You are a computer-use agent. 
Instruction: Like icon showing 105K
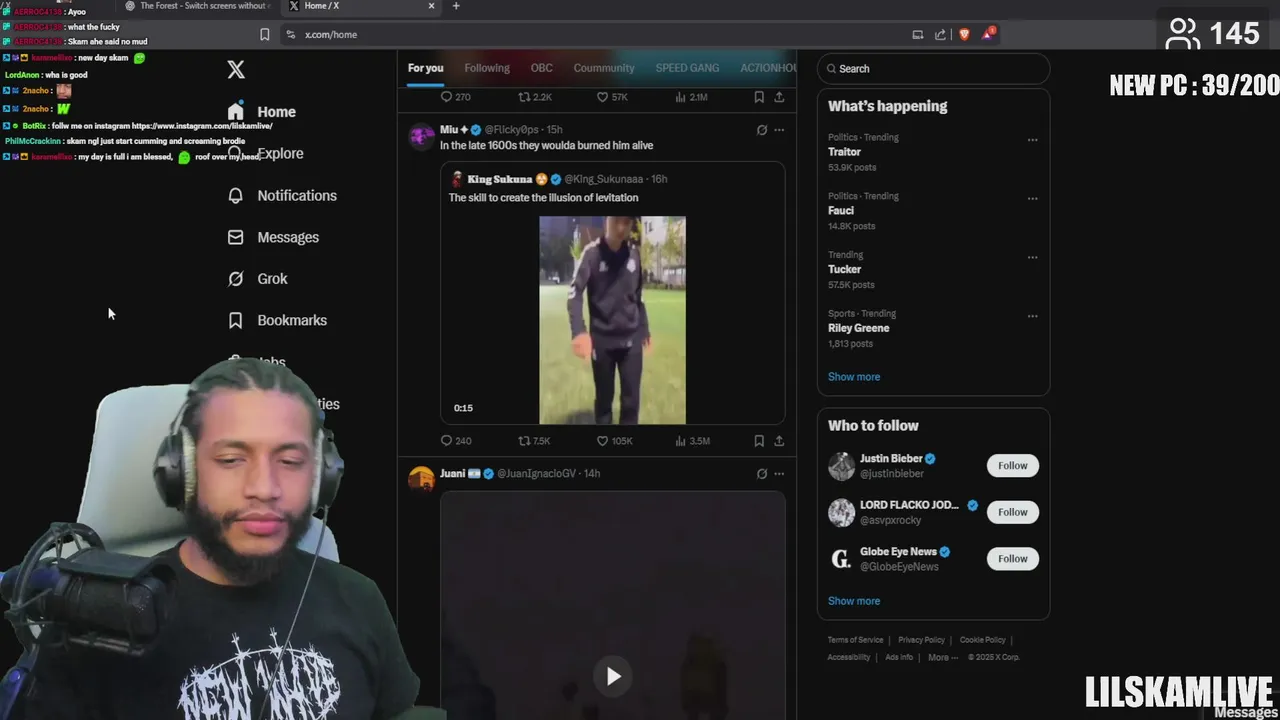click(x=602, y=441)
